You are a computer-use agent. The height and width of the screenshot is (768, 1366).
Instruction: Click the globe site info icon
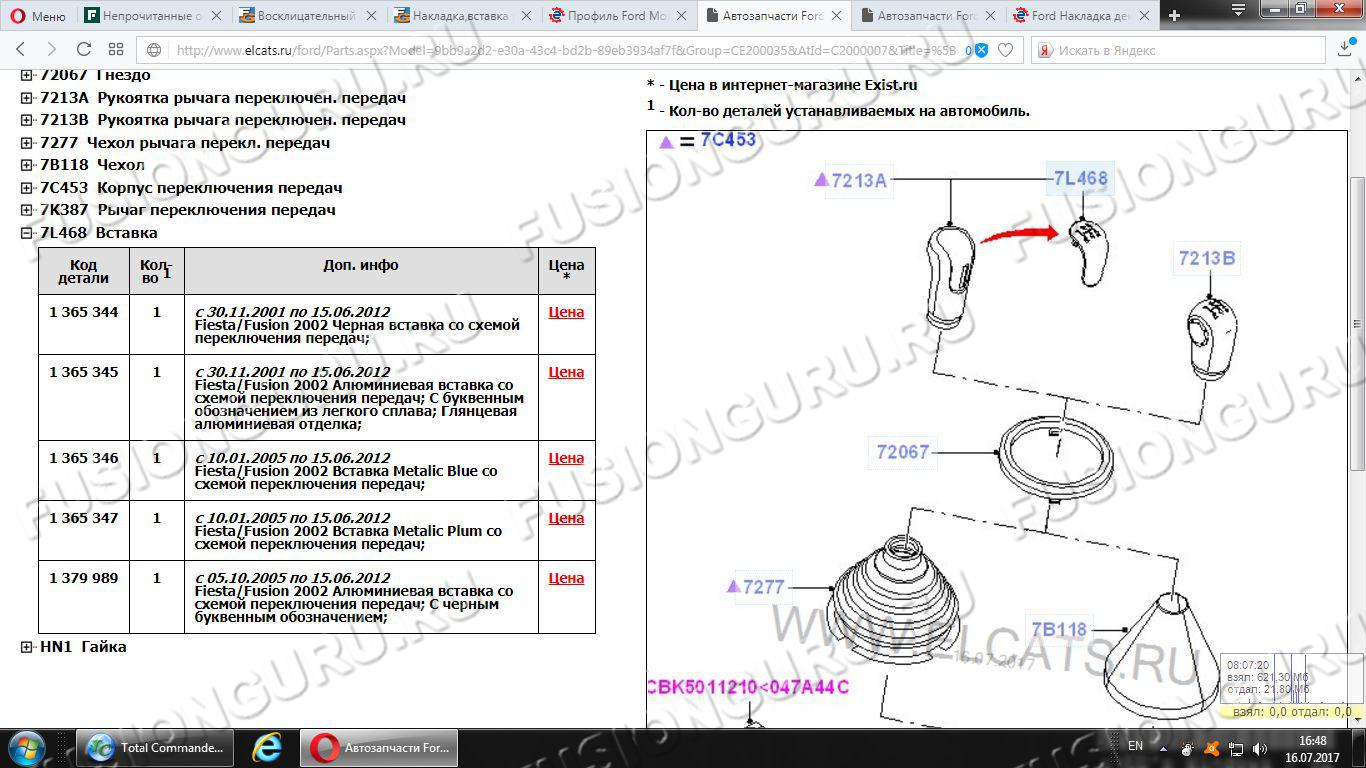coord(155,50)
